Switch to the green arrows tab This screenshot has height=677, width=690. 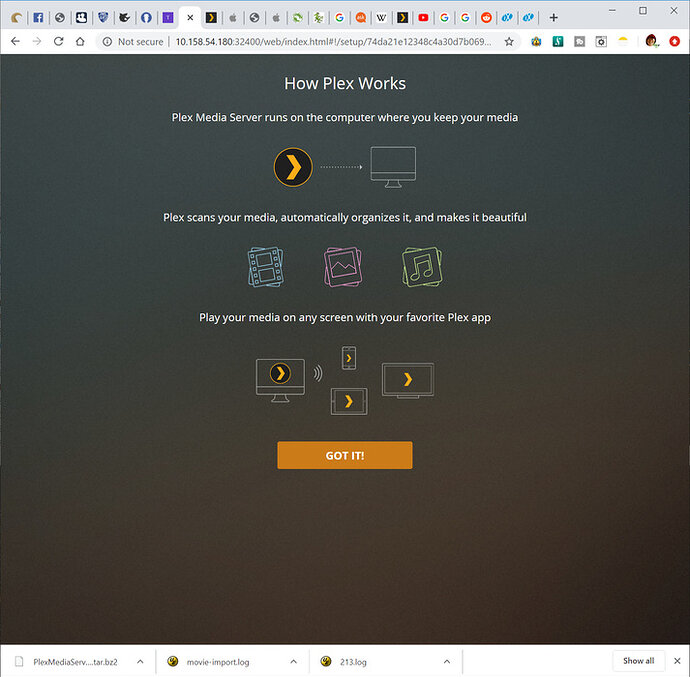click(297, 18)
